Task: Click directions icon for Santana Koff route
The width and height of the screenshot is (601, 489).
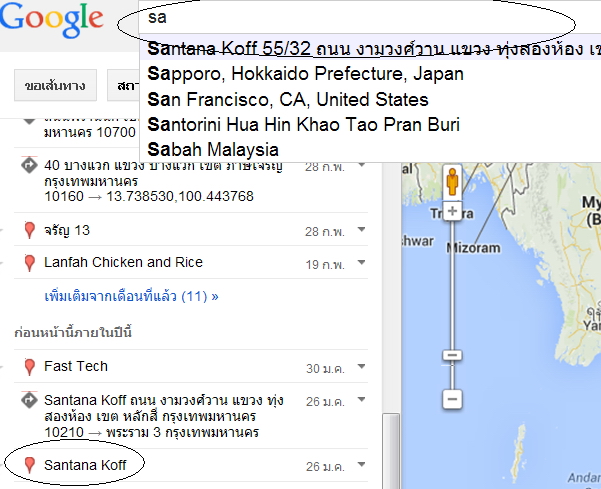Action: pyautogui.click(x=29, y=400)
